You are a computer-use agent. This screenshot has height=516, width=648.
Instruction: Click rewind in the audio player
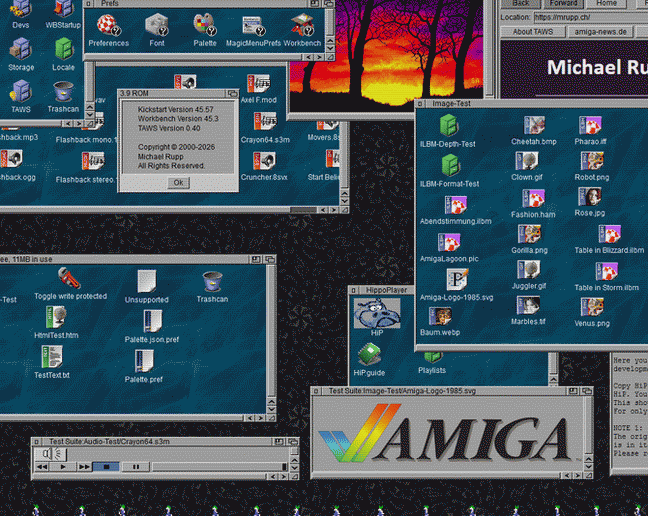click(42, 467)
